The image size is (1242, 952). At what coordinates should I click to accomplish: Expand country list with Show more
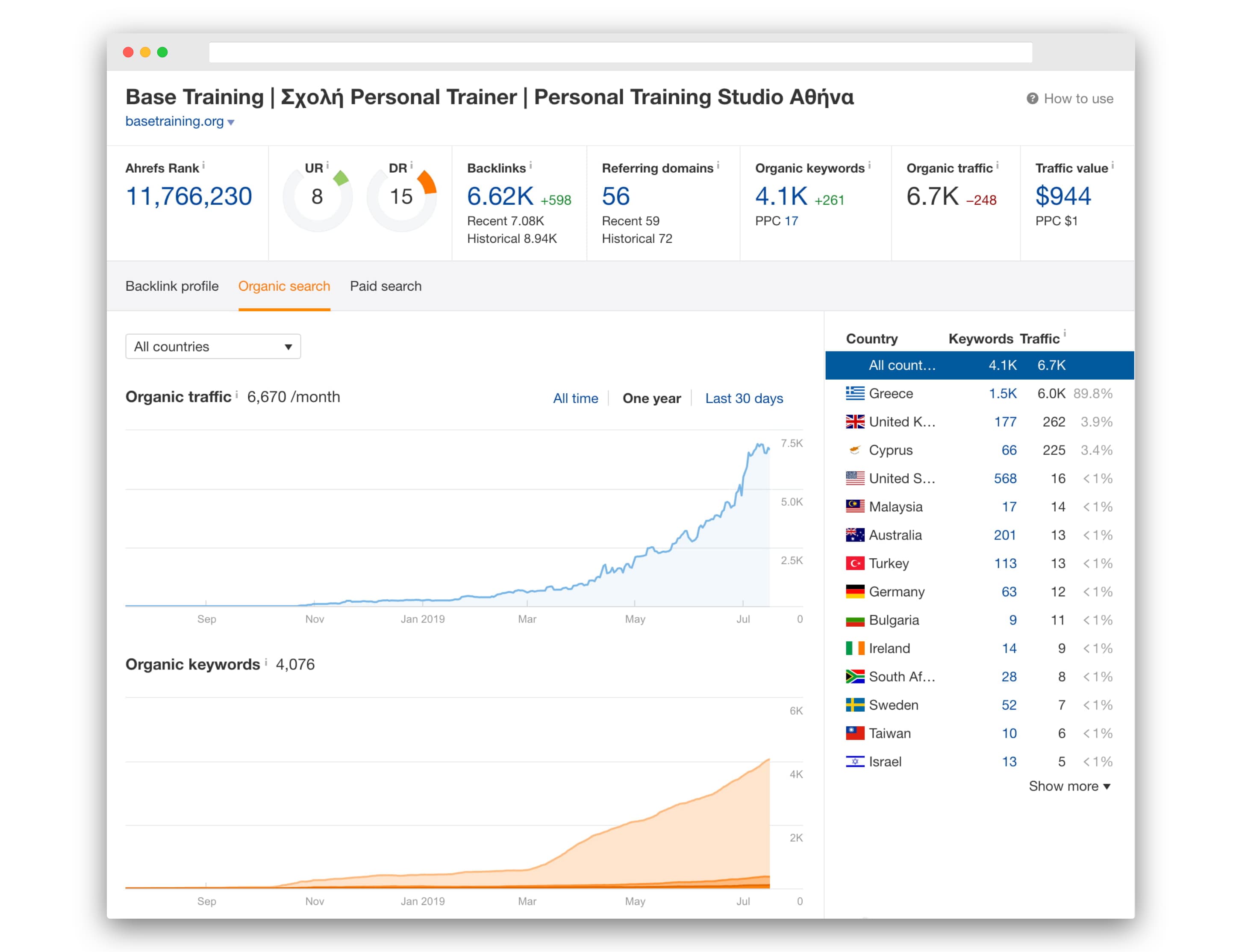pyautogui.click(x=1069, y=786)
